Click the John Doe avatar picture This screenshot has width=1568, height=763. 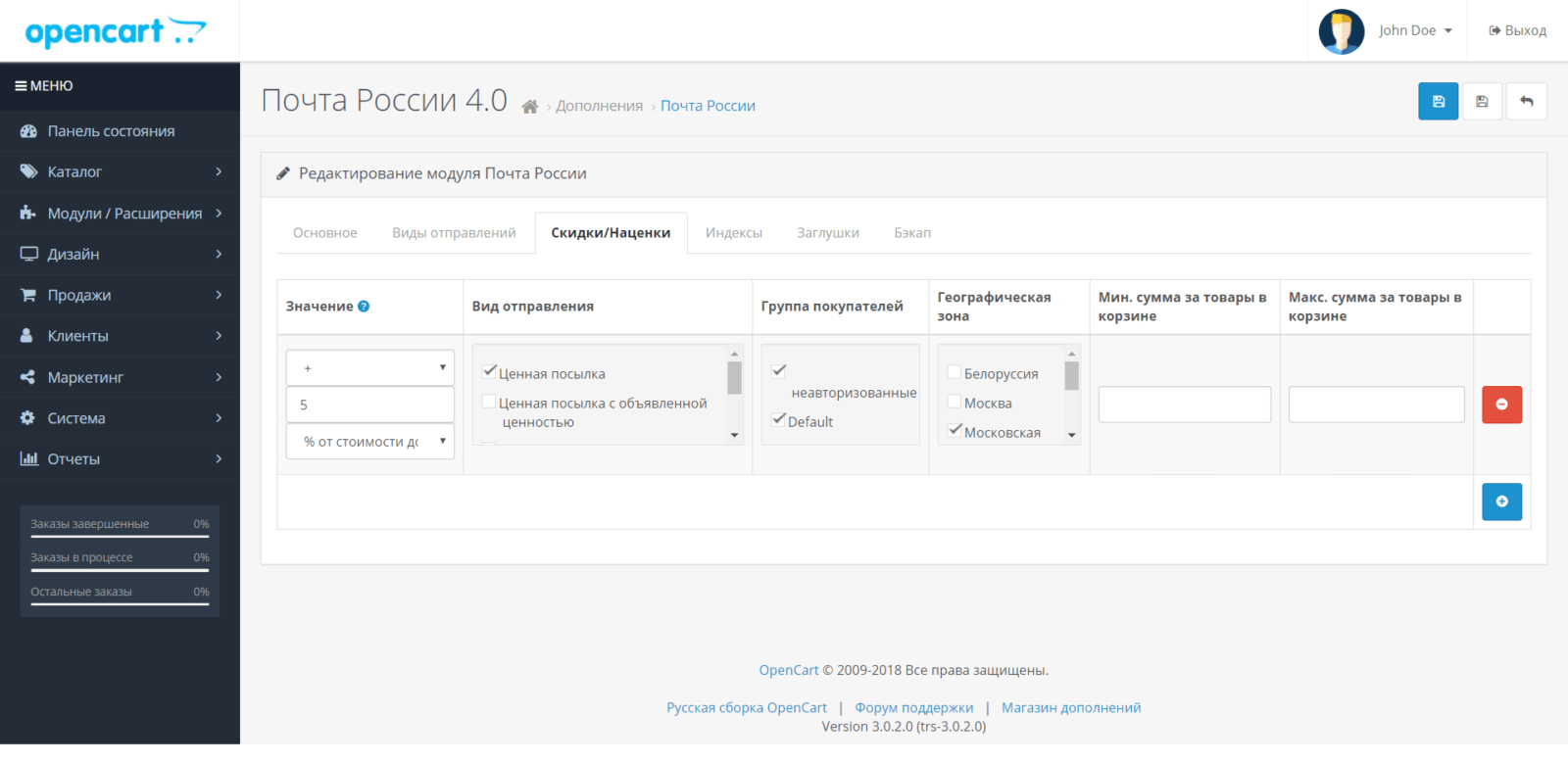point(1342,31)
